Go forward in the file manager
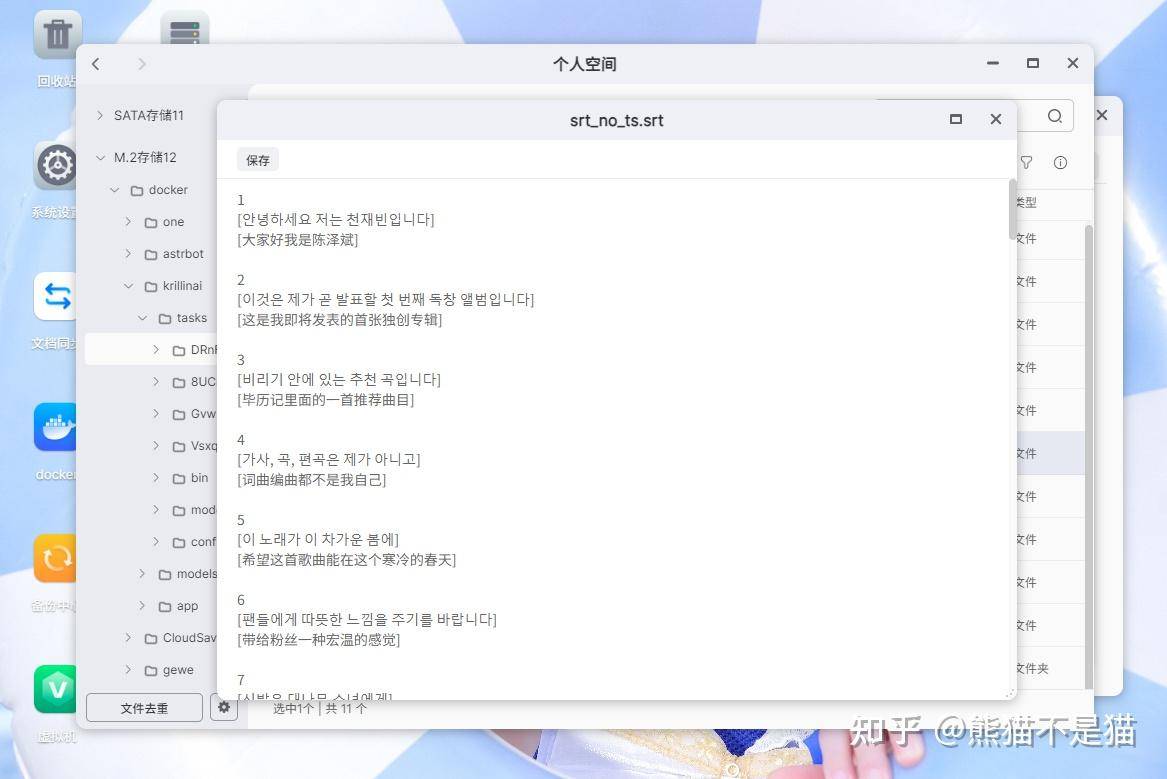 pyautogui.click(x=141, y=64)
